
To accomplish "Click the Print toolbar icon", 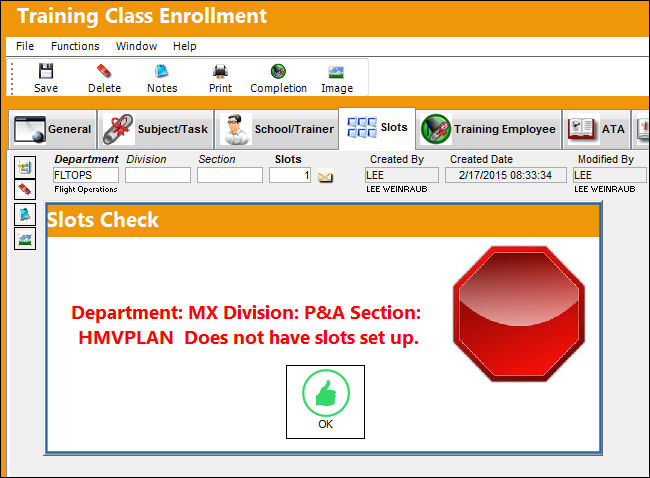I will point(220,78).
